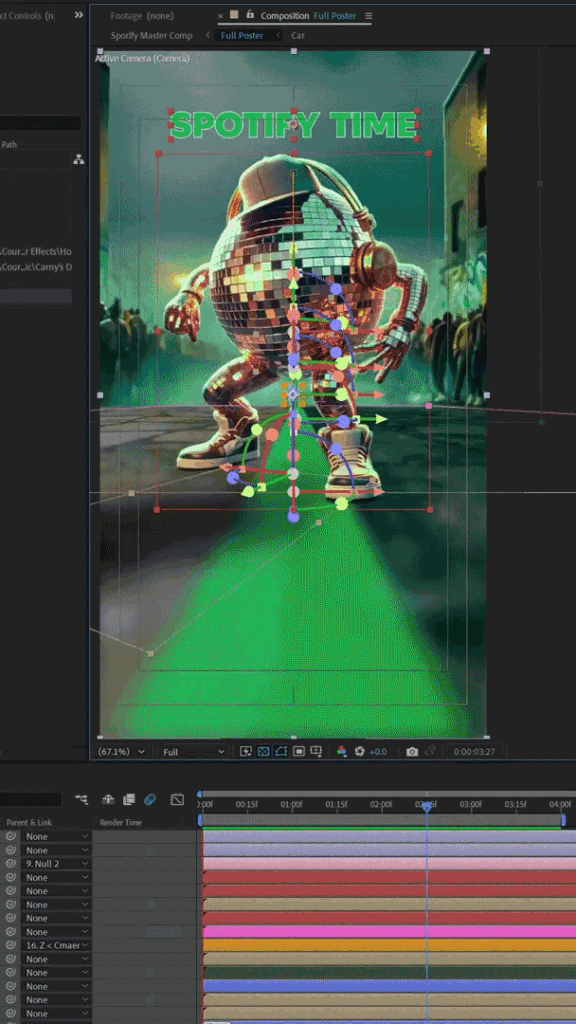Expand the hidden panels overflow chevron
The height and width of the screenshot is (1024, 576).
[78, 15]
